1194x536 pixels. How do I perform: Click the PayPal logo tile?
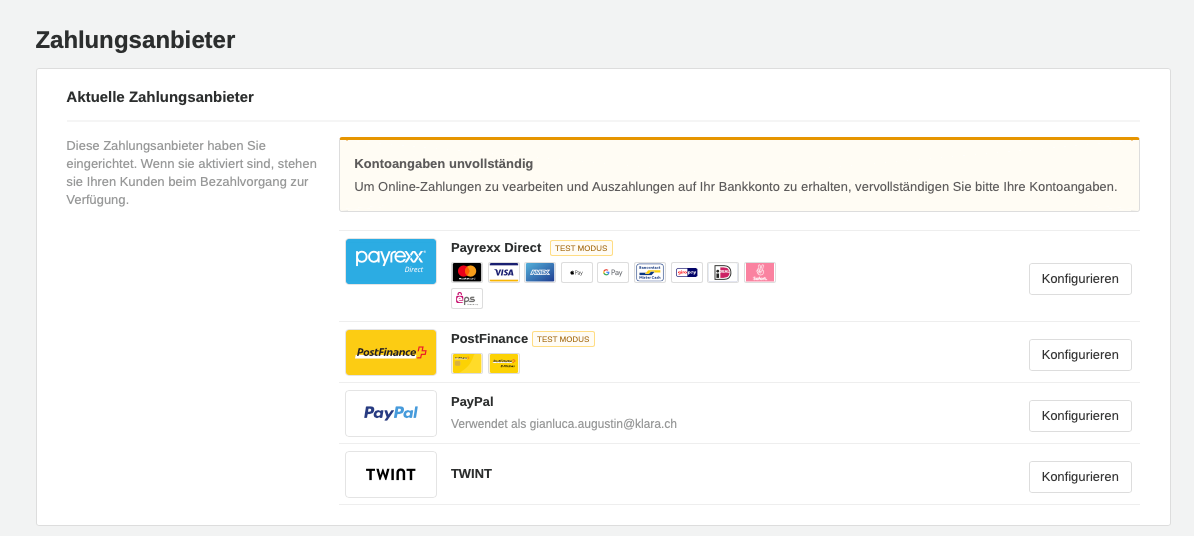pos(391,413)
